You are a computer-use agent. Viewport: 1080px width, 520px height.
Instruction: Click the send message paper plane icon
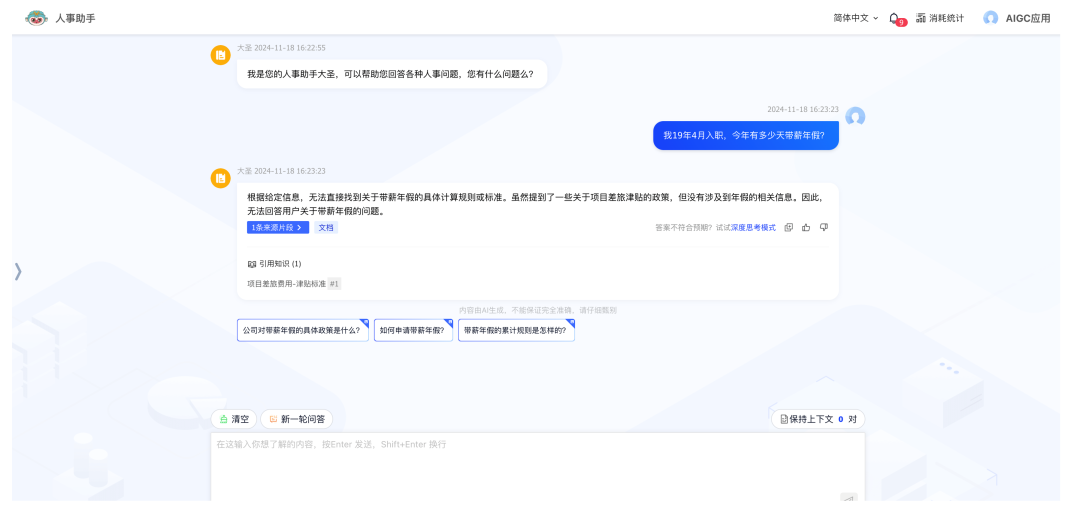(x=848, y=497)
